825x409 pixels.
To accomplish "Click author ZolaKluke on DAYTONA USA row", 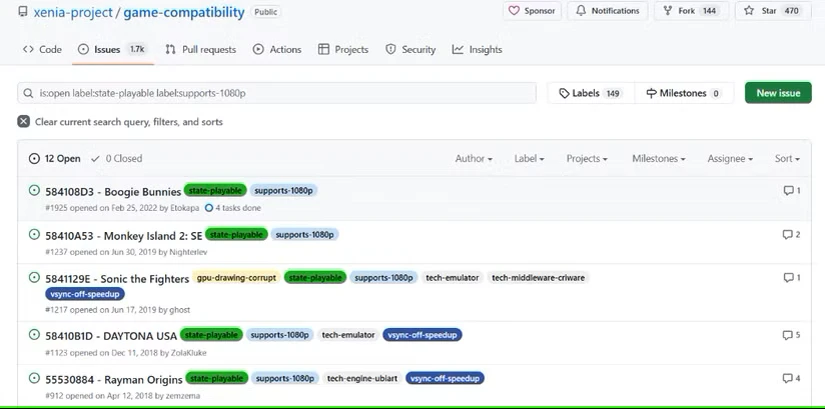I will click(x=188, y=353).
